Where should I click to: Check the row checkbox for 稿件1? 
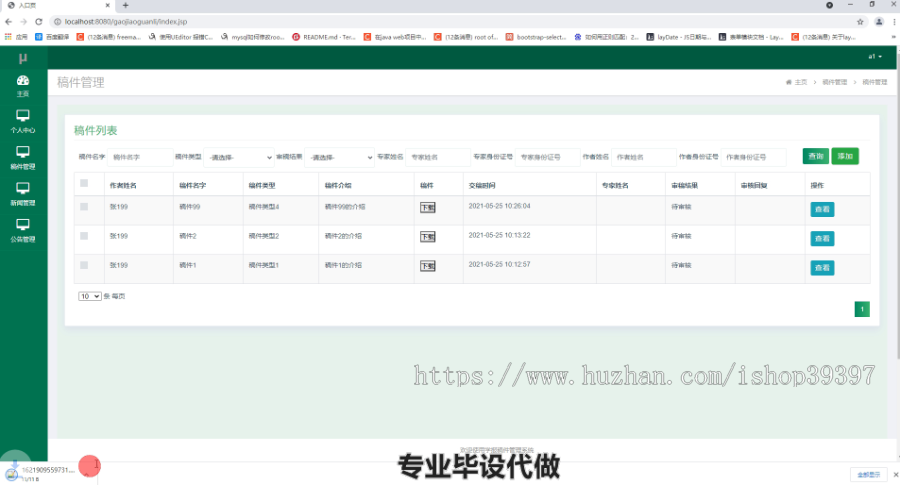pyautogui.click(x=84, y=265)
